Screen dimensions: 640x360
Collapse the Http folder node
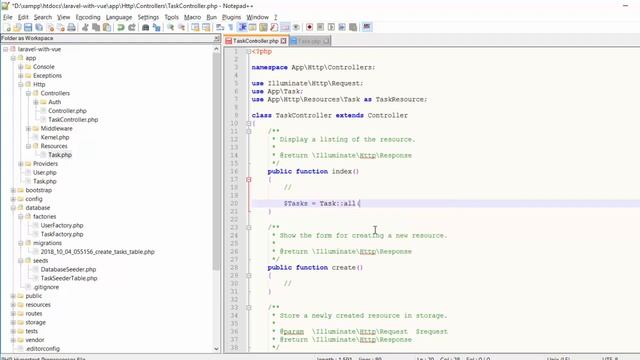coord(20,84)
